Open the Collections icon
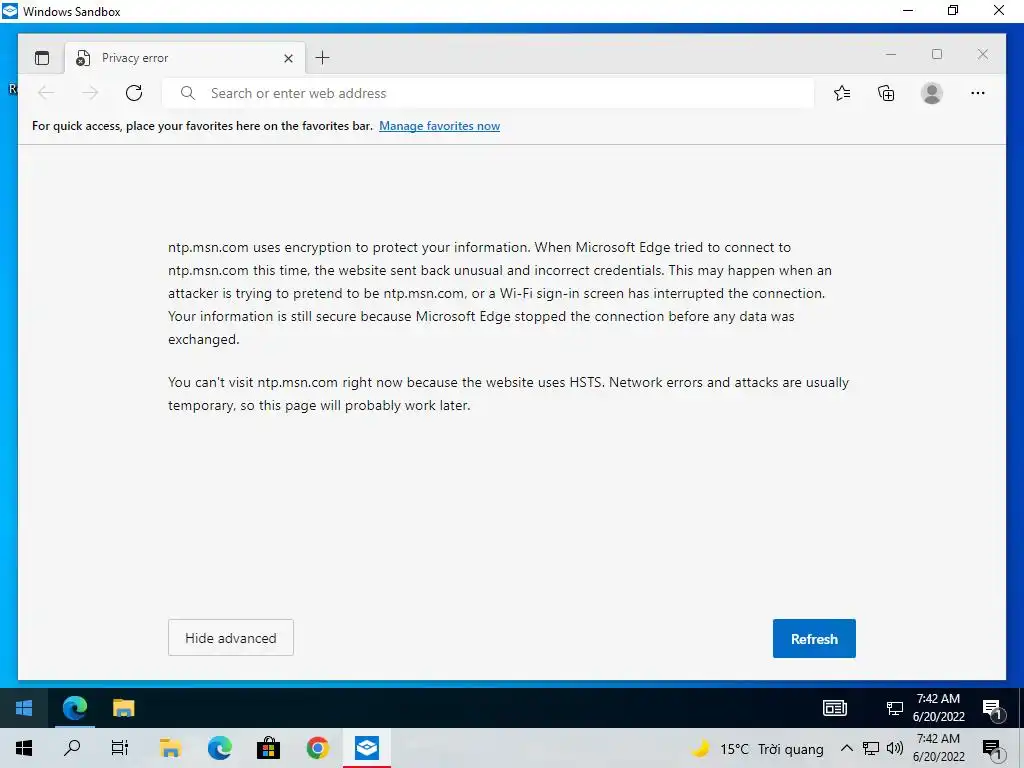 886,93
